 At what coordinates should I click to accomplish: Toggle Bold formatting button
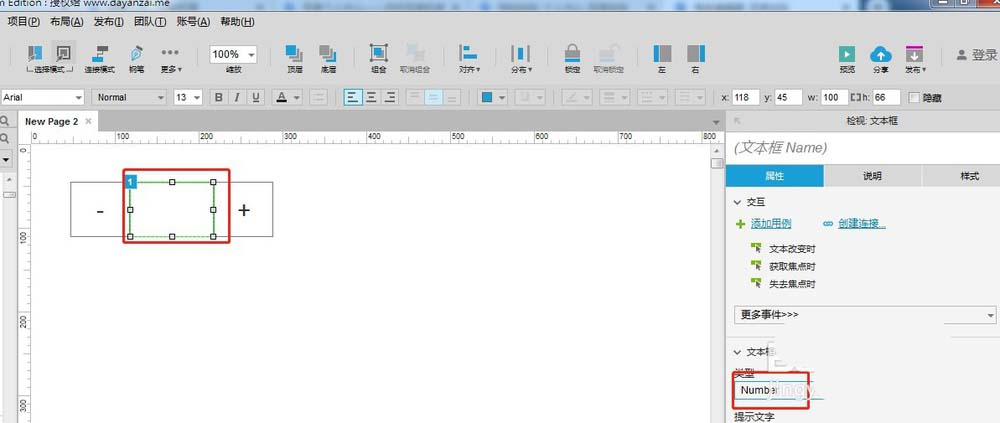coord(219,97)
